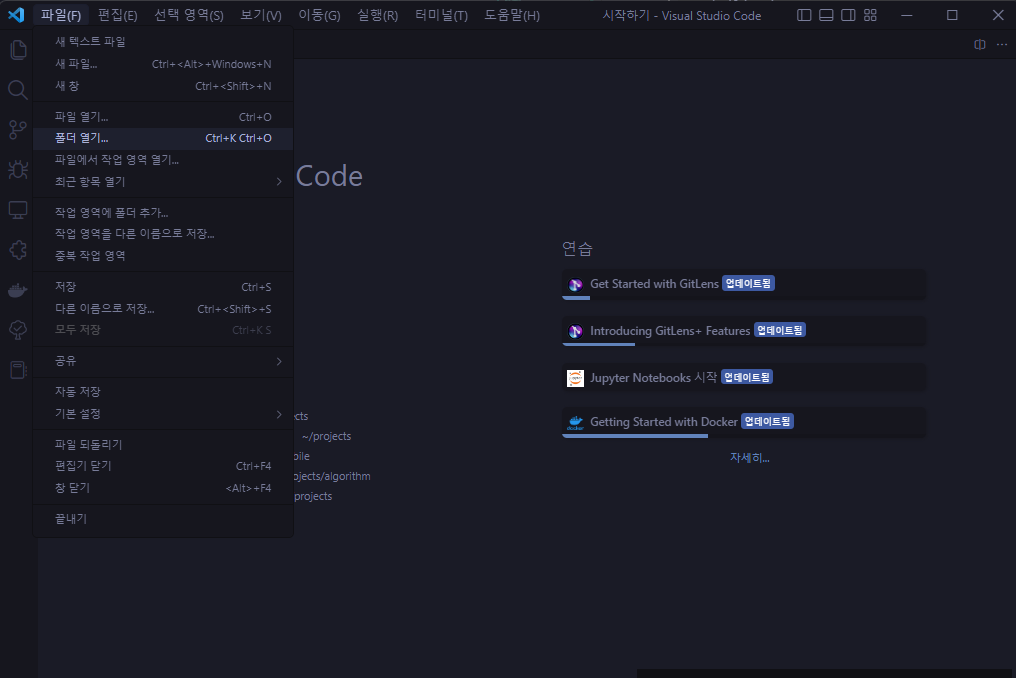Open the Extensions view icon
Image resolution: width=1016 pixels, height=678 pixels.
[x=18, y=250]
